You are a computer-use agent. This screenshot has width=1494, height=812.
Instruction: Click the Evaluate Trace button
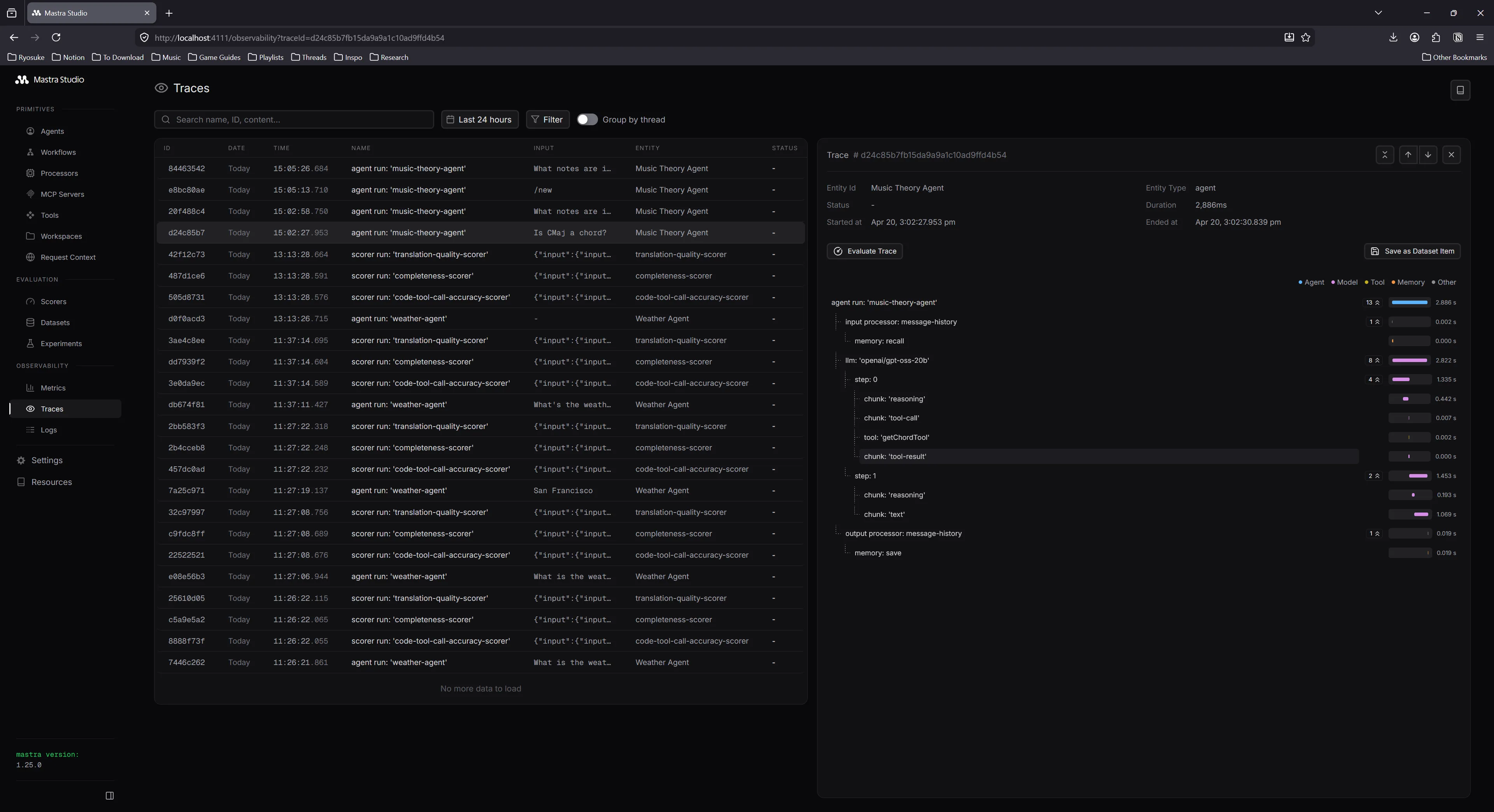click(x=864, y=251)
